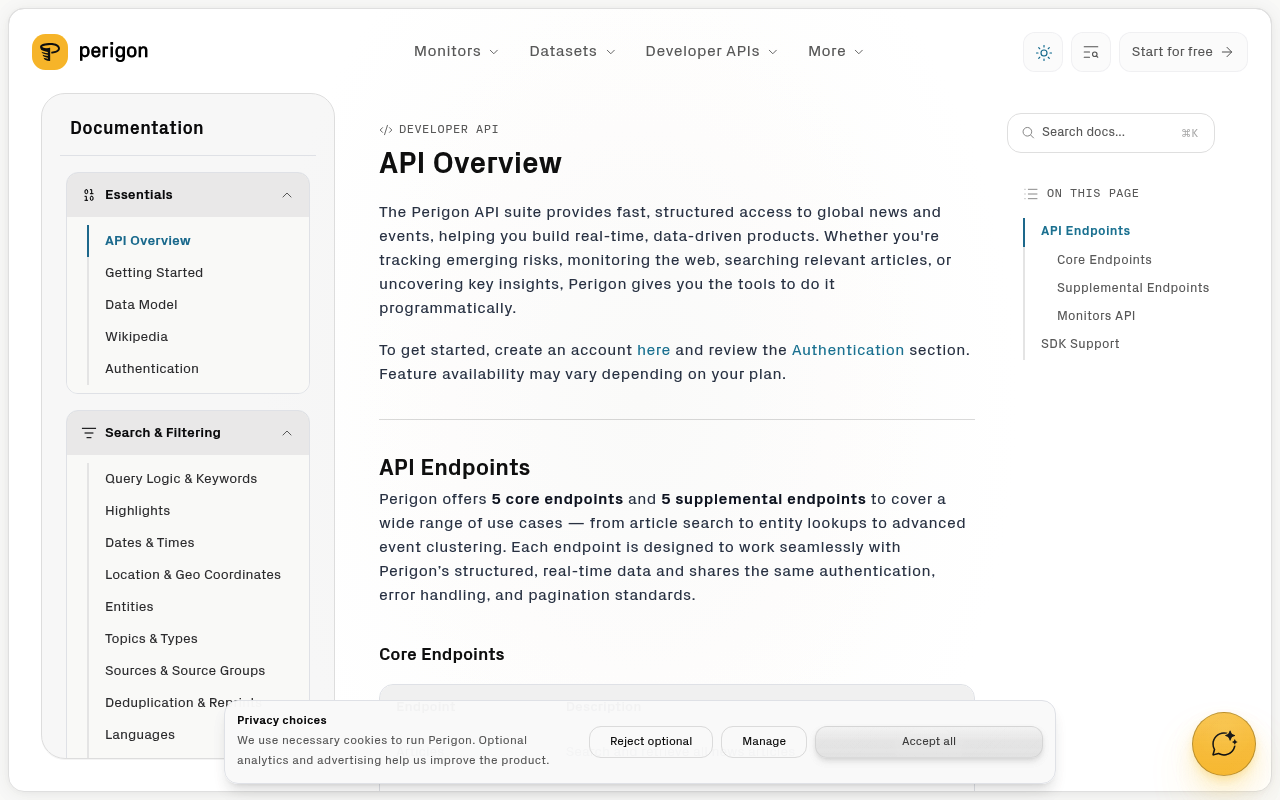Open the Dates & Times page
This screenshot has width=1280, height=800.
(x=150, y=543)
